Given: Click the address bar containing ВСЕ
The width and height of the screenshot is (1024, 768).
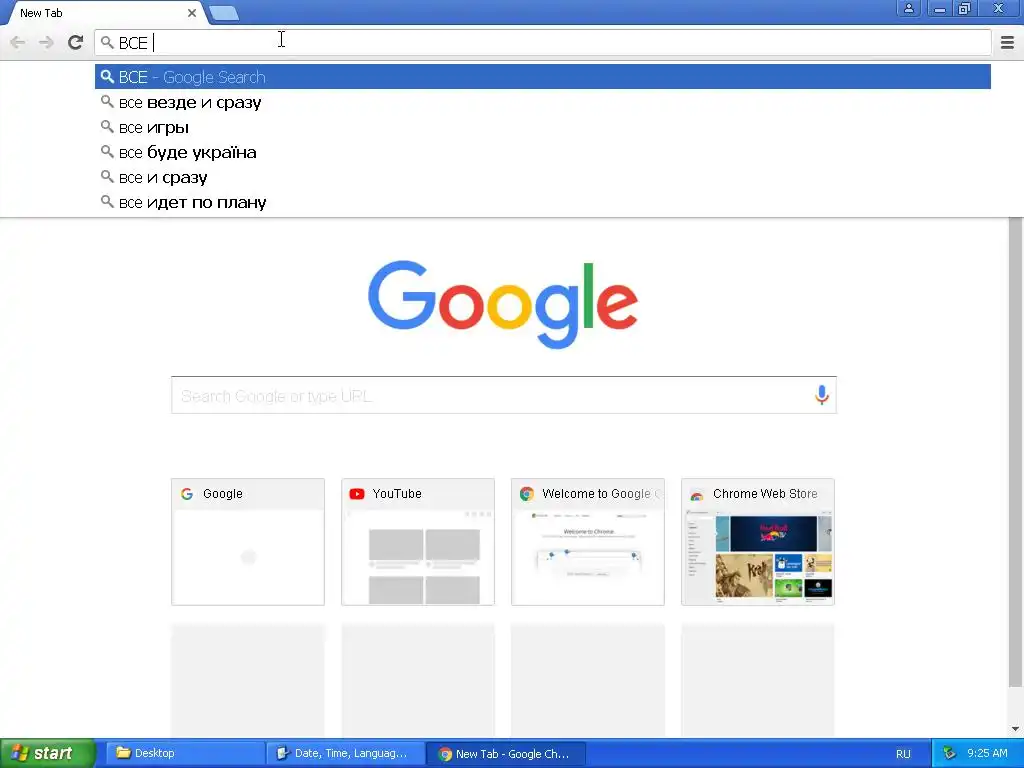Looking at the screenshot, I should pos(542,42).
